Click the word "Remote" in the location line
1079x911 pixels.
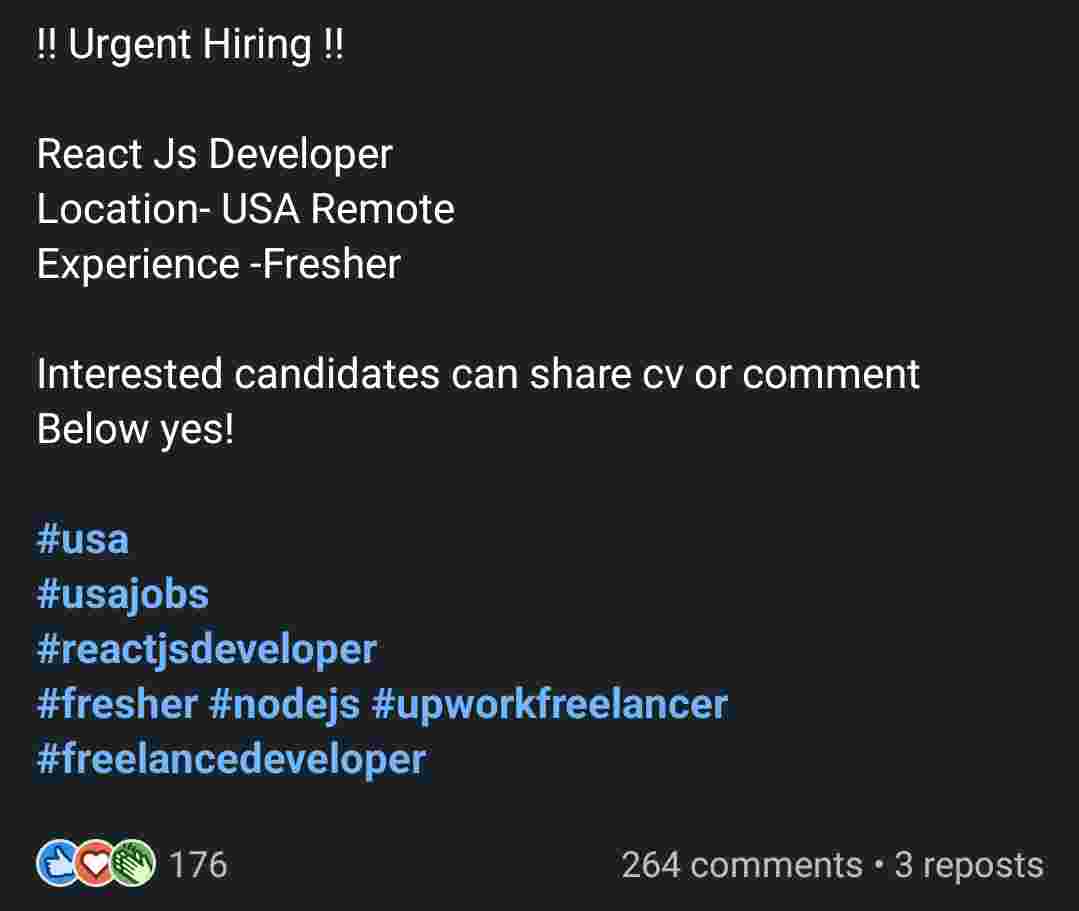tap(383, 209)
